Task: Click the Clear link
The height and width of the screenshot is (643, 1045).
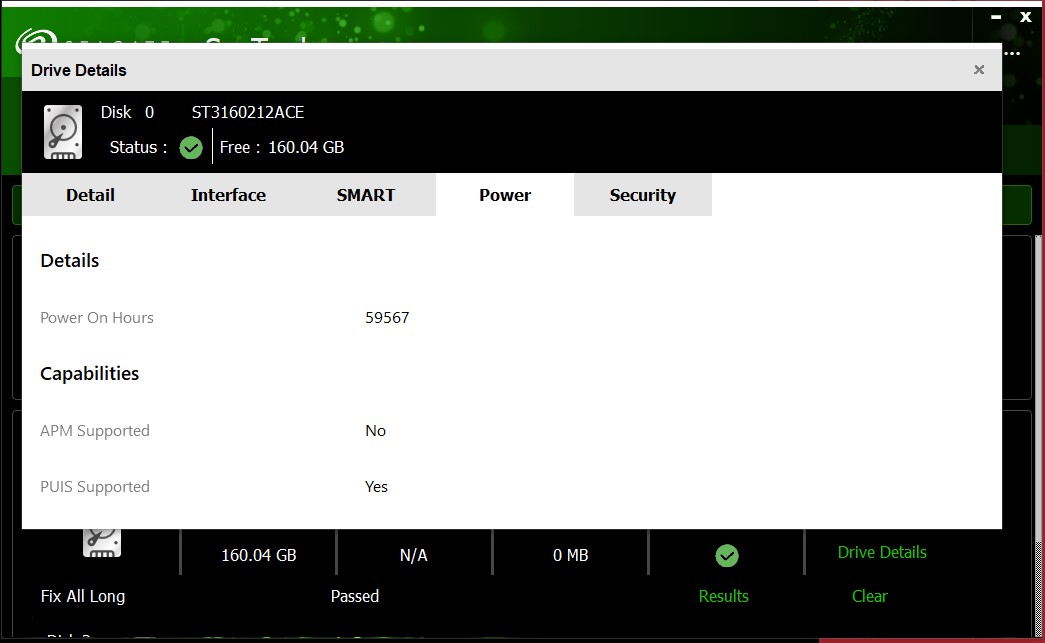Action: [x=869, y=596]
